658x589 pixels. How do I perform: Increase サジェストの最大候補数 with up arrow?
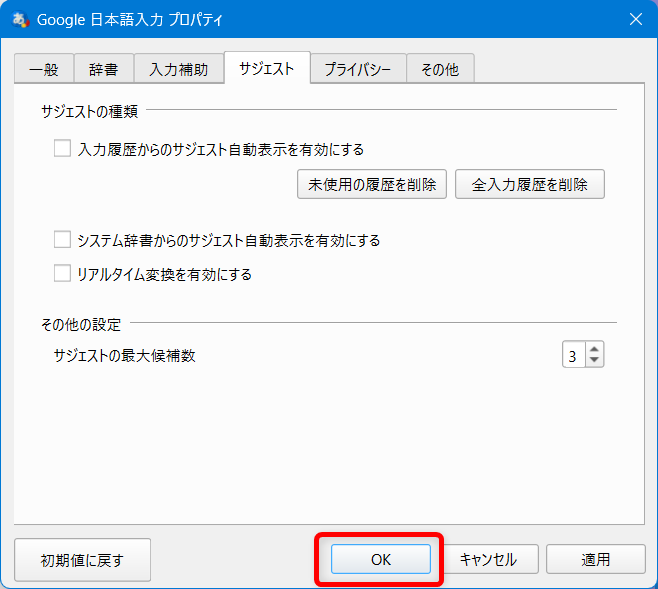point(594,349)
